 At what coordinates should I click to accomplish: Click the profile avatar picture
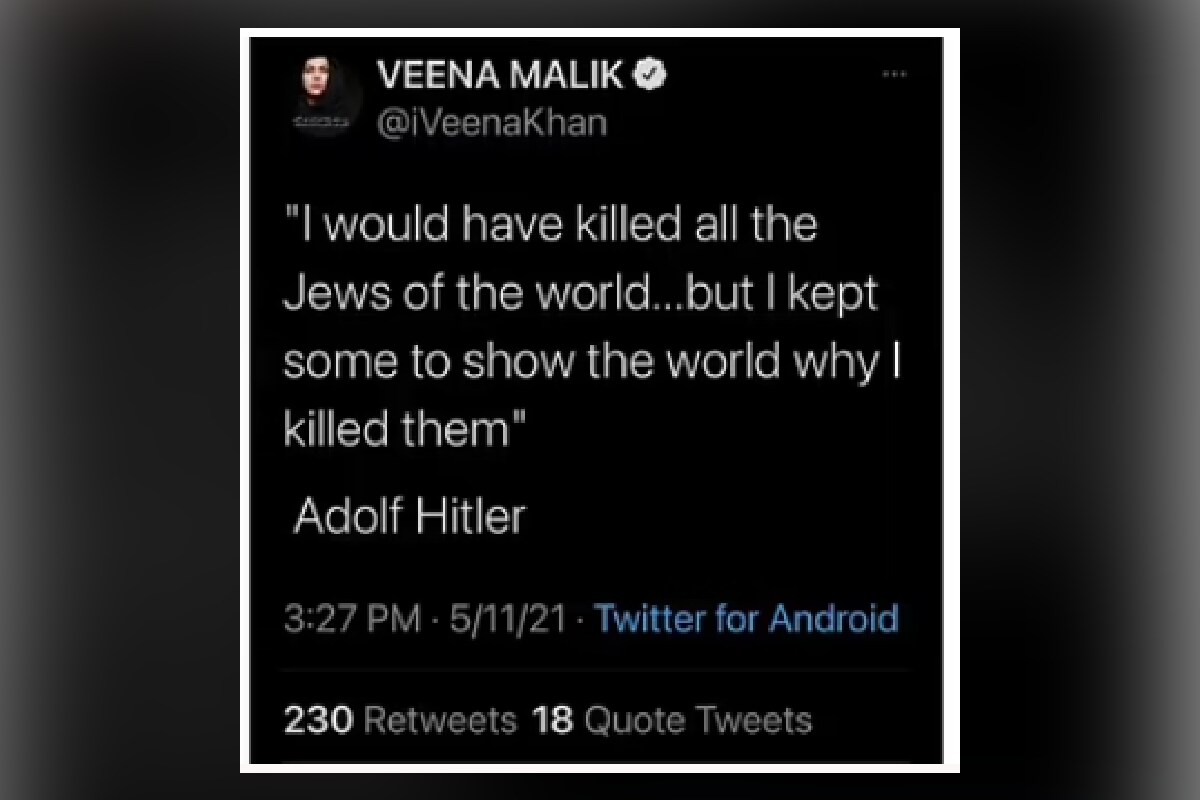click(320, 96)
